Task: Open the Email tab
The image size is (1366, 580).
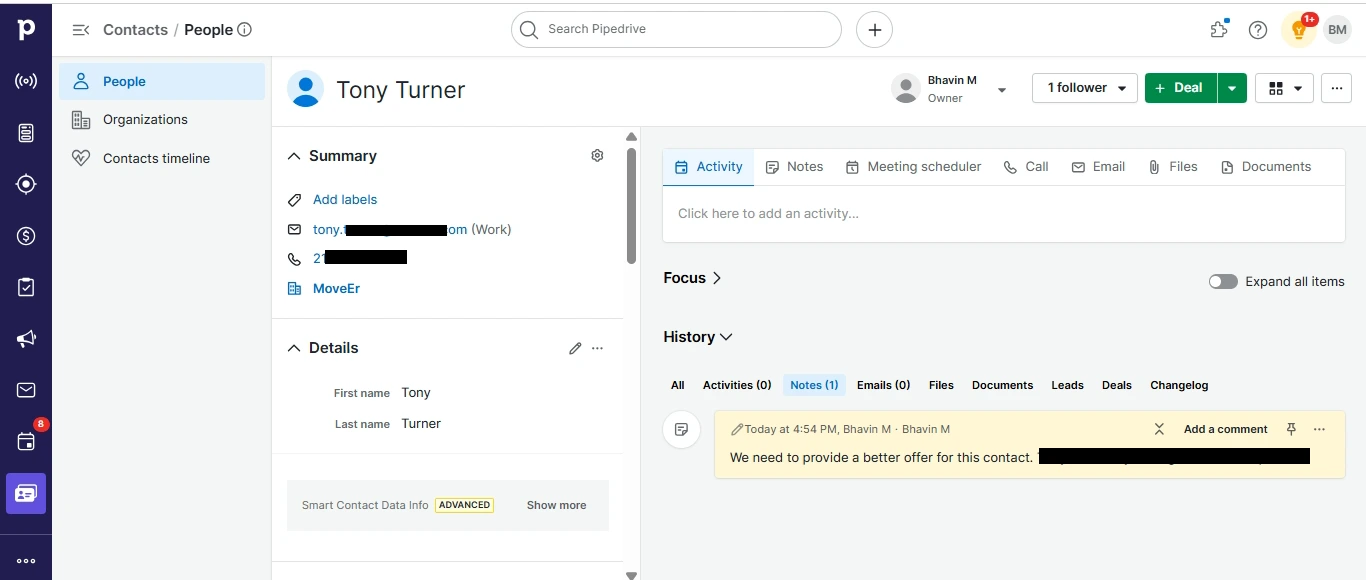Action: [x=1098, y=167]
